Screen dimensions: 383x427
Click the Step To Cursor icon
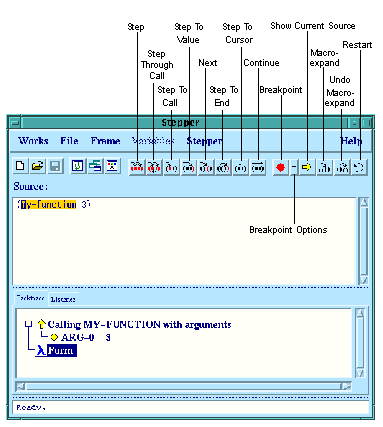(240, 167)
